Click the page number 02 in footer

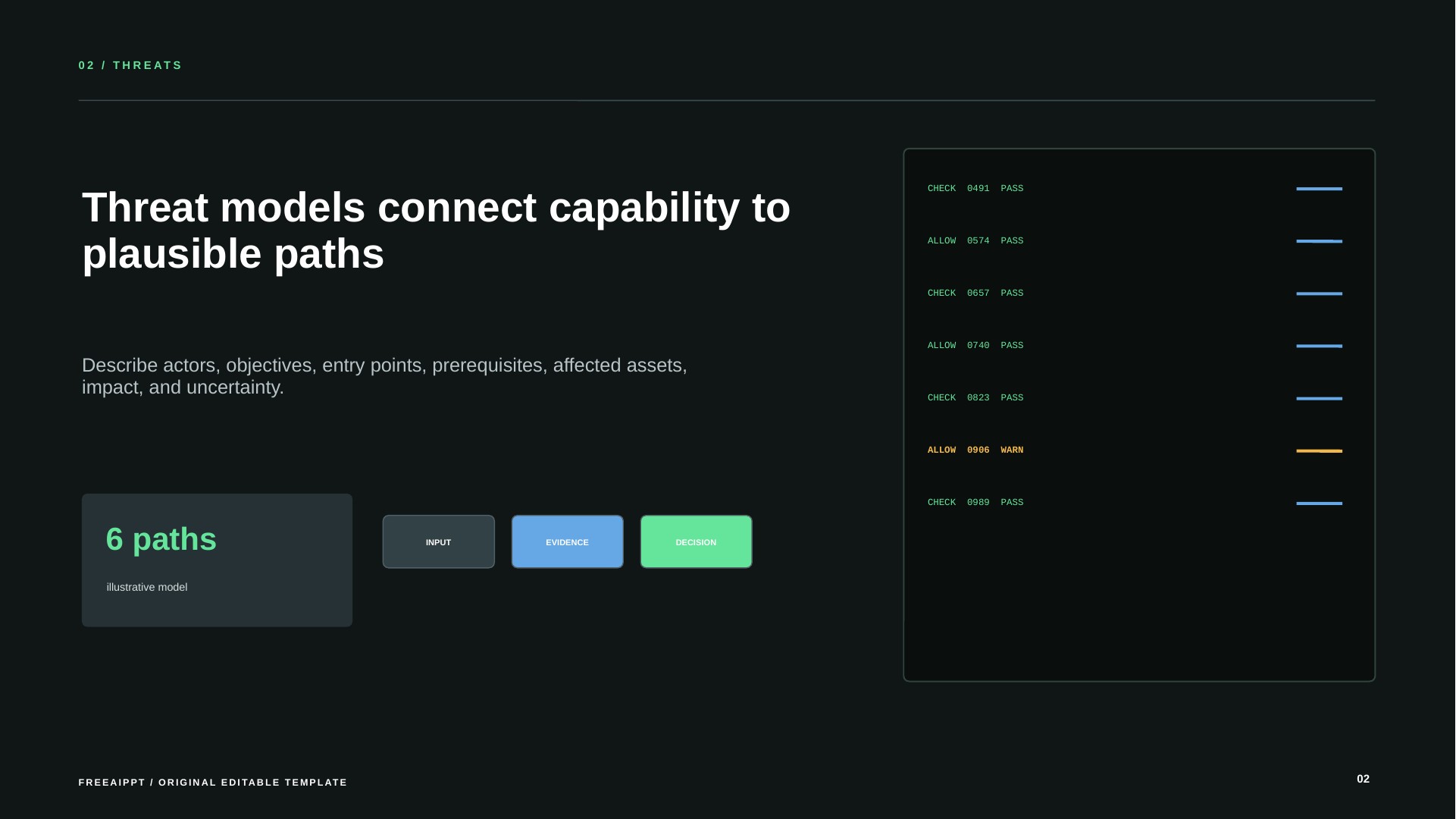click(1363, 779)
